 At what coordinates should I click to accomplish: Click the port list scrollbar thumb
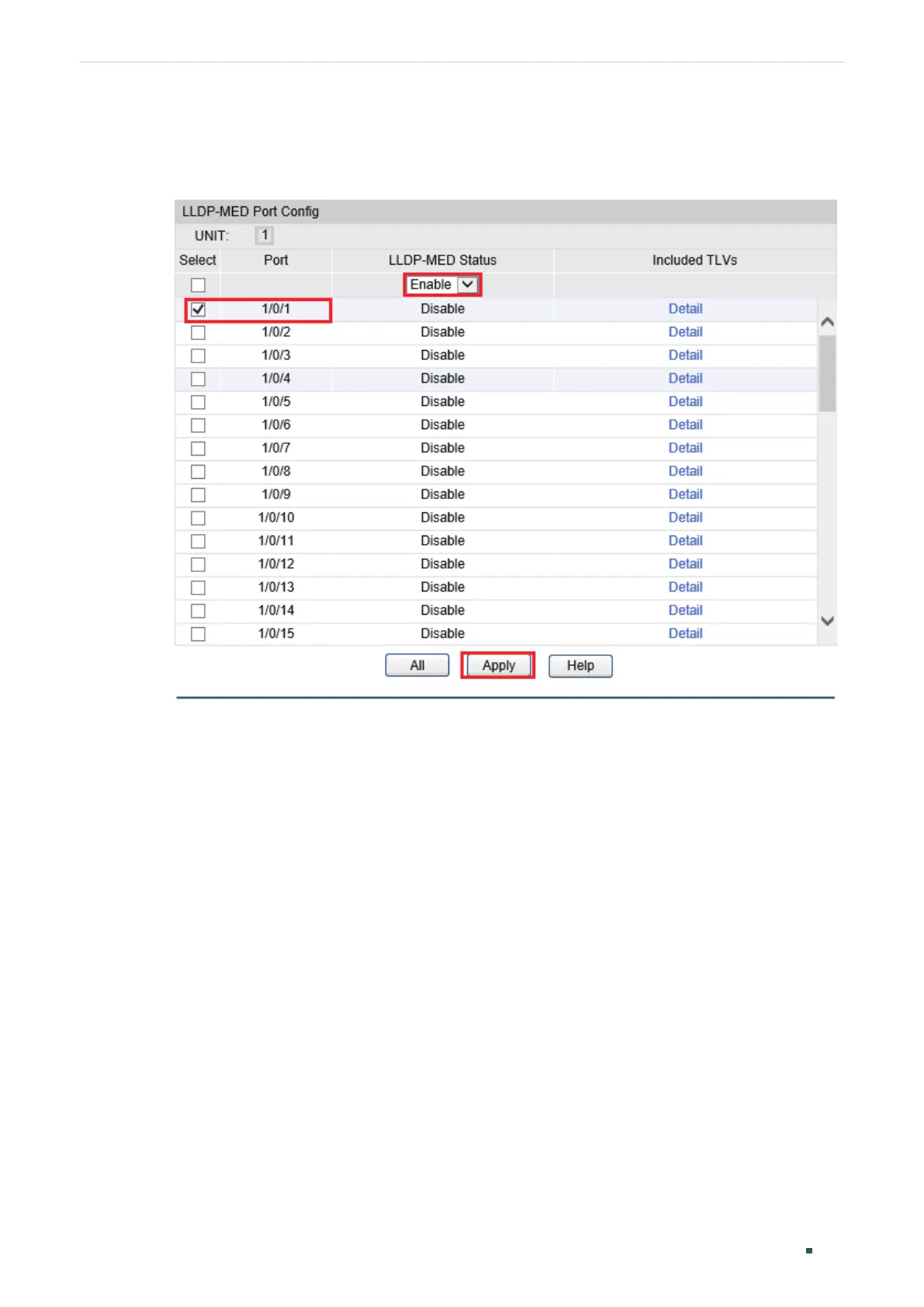[x=828, y=373]
